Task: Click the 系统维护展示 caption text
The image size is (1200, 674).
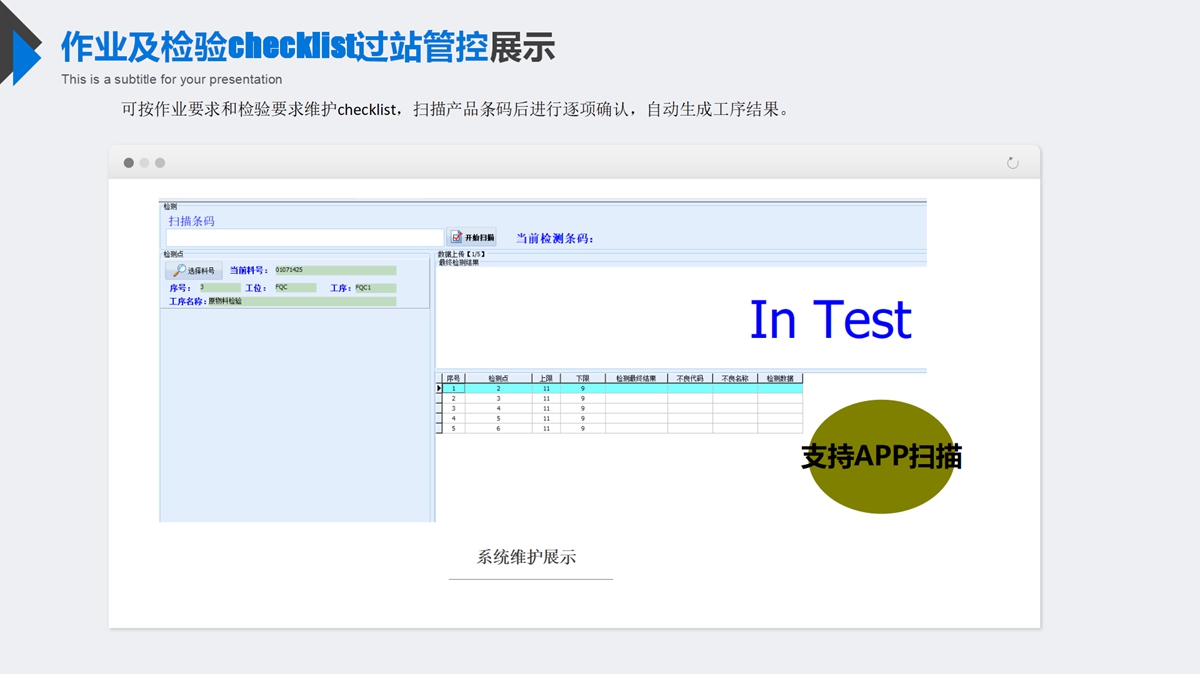Action: tap(527, 558)
